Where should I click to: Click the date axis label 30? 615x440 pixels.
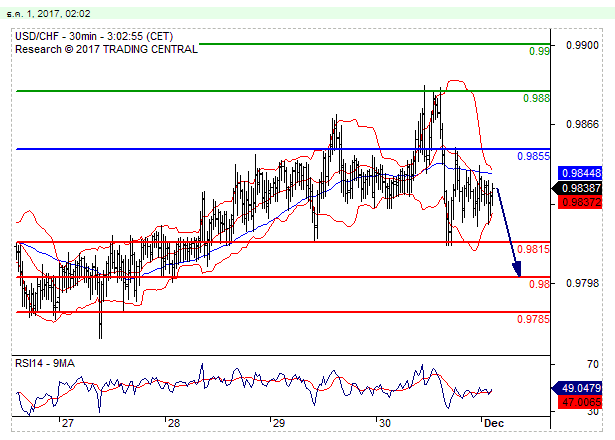click(x=385, y=423)
